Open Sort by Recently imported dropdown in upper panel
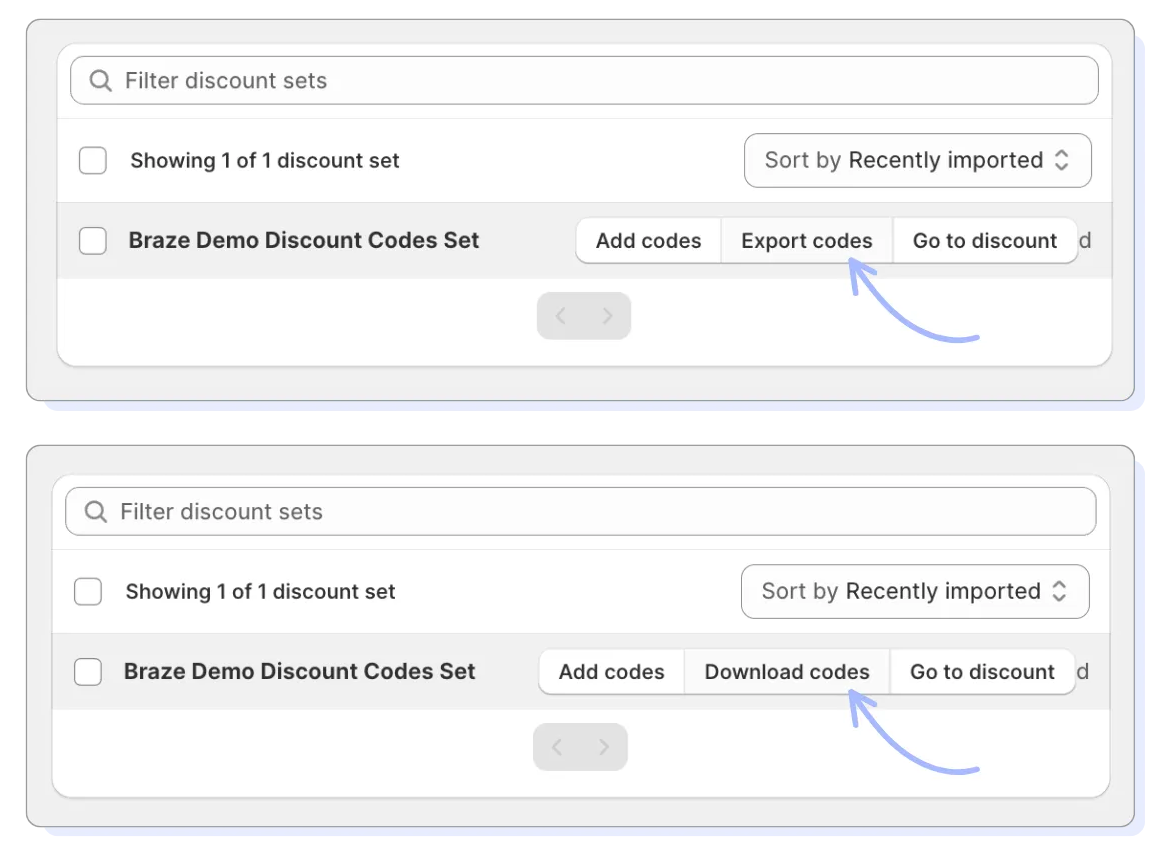 coord(917,160)
